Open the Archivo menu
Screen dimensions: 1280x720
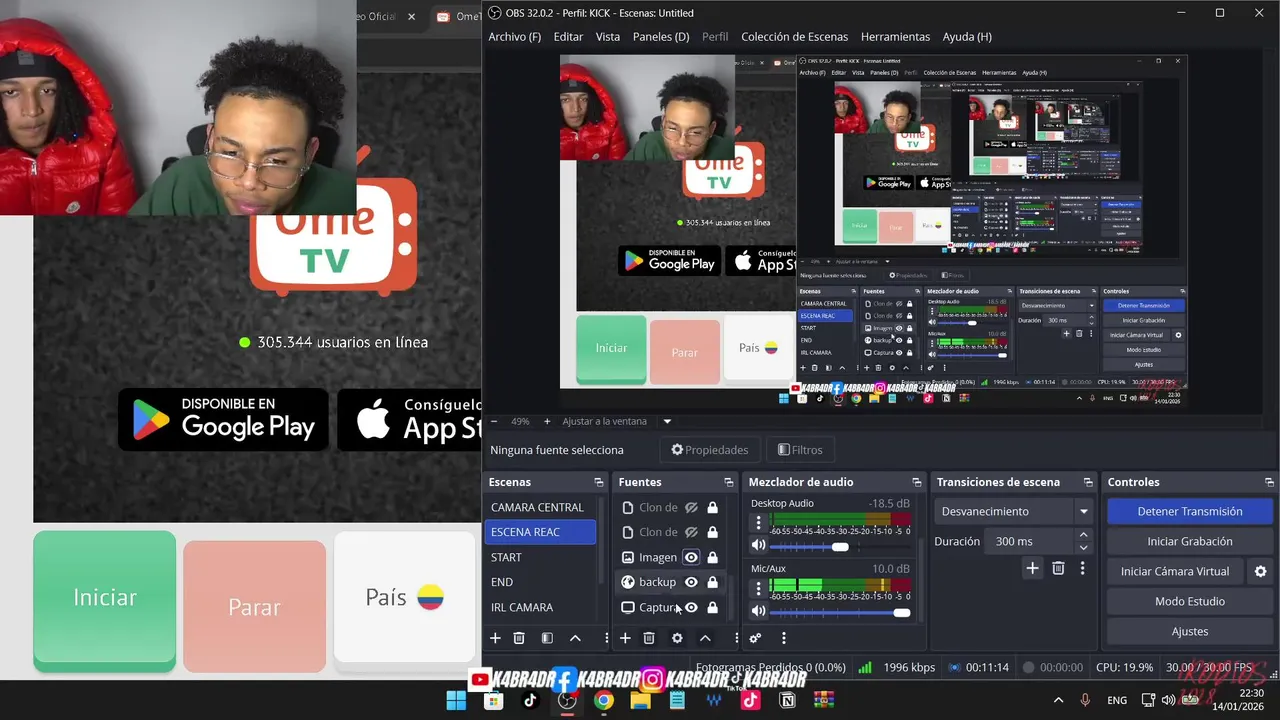(x=514, y=36)
